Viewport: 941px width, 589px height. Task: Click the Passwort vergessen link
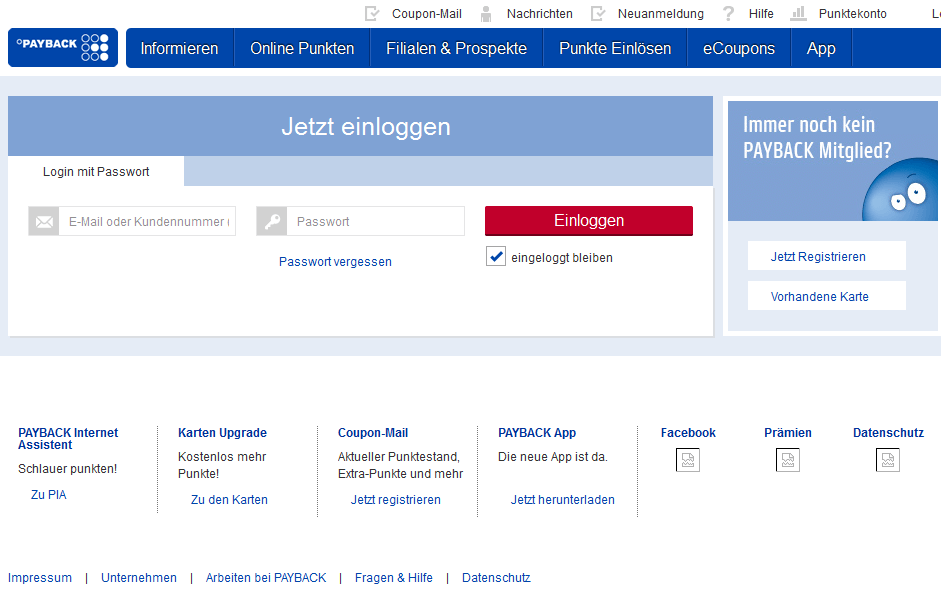pos(335,262)
